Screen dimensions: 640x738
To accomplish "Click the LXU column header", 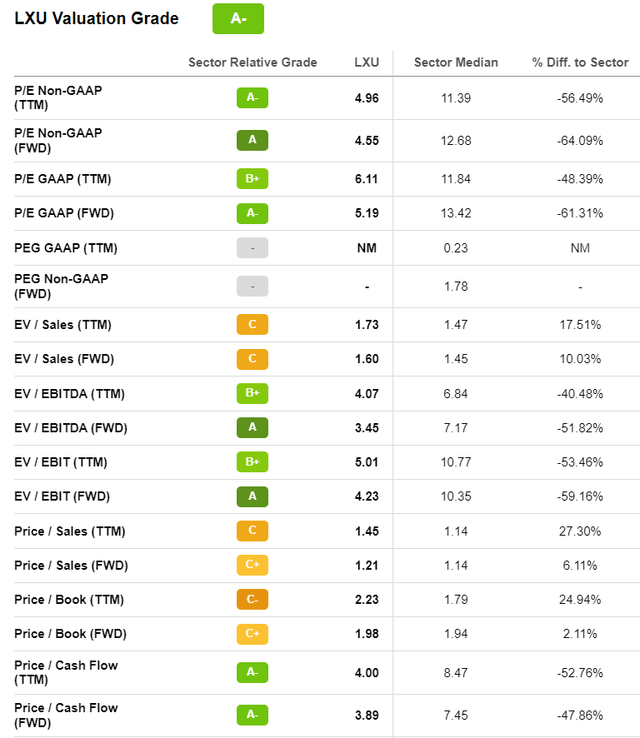I will [x=367, y=62].
